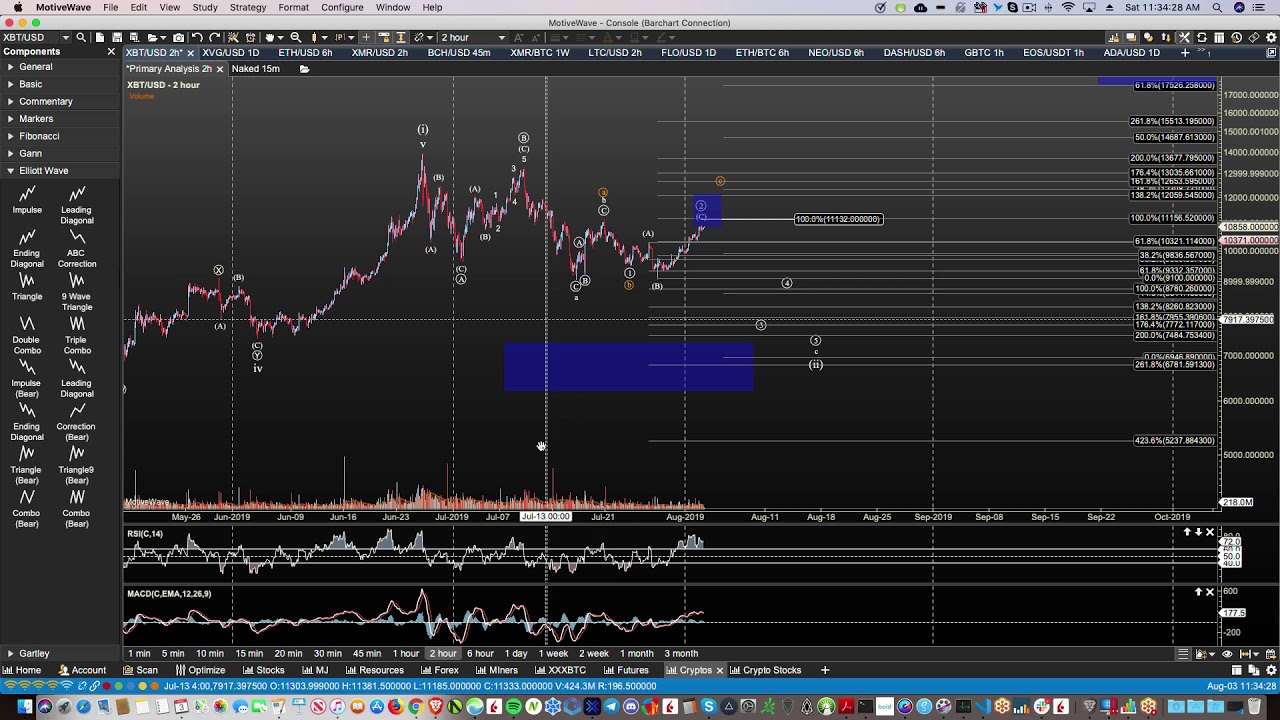
Task: Select the 2 hour interval button
Action: [x=442, y=653]
